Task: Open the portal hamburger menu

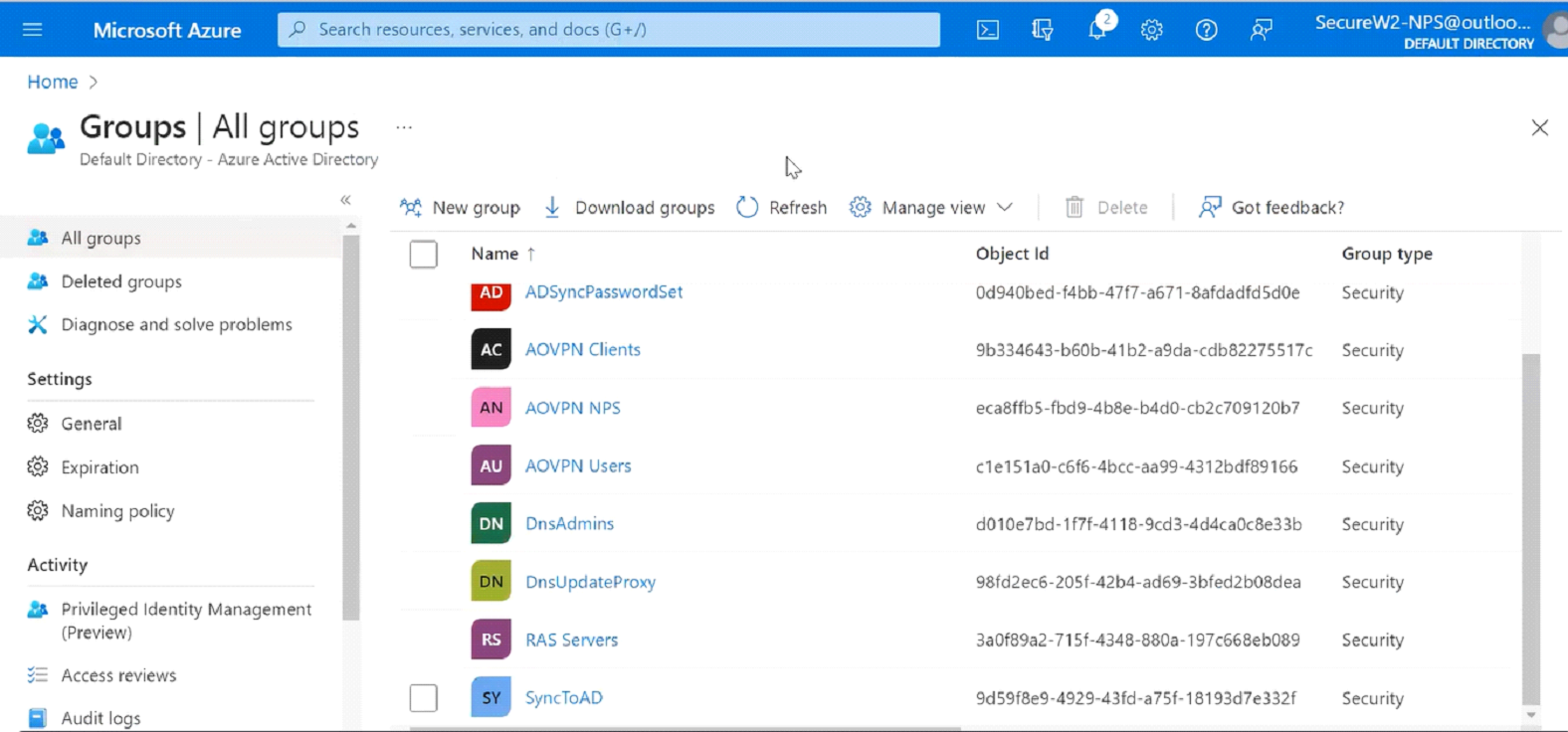Action: click(32, 29)
